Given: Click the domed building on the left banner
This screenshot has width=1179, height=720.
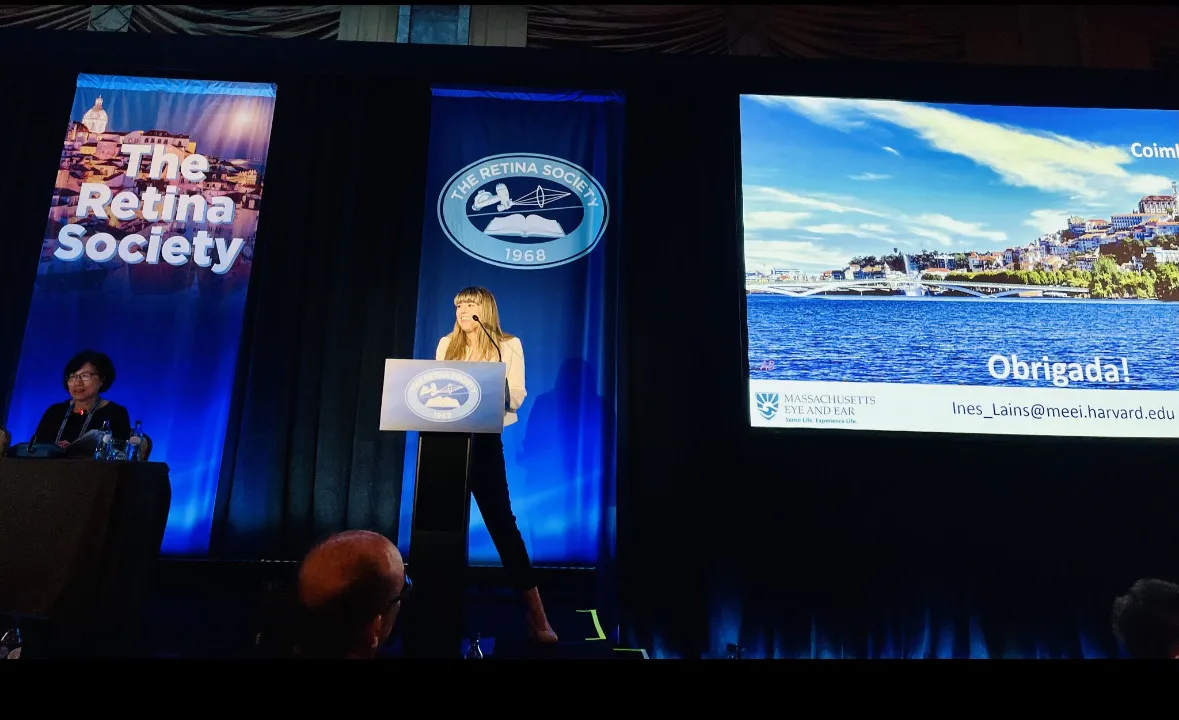Looking at the screenshot, I should [x=95, y=116].
